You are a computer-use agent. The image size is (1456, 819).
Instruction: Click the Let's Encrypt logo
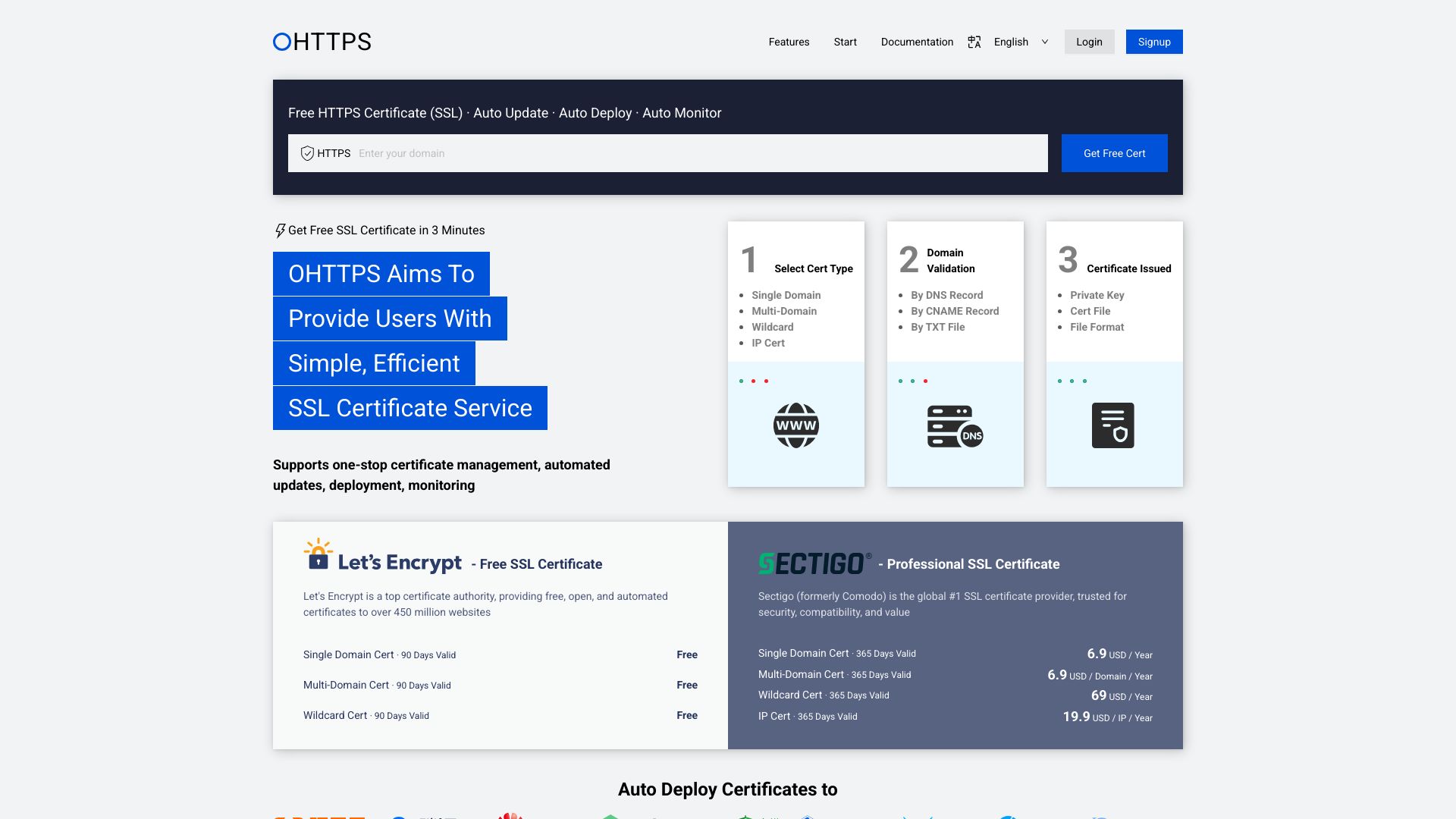pos(382,556)
